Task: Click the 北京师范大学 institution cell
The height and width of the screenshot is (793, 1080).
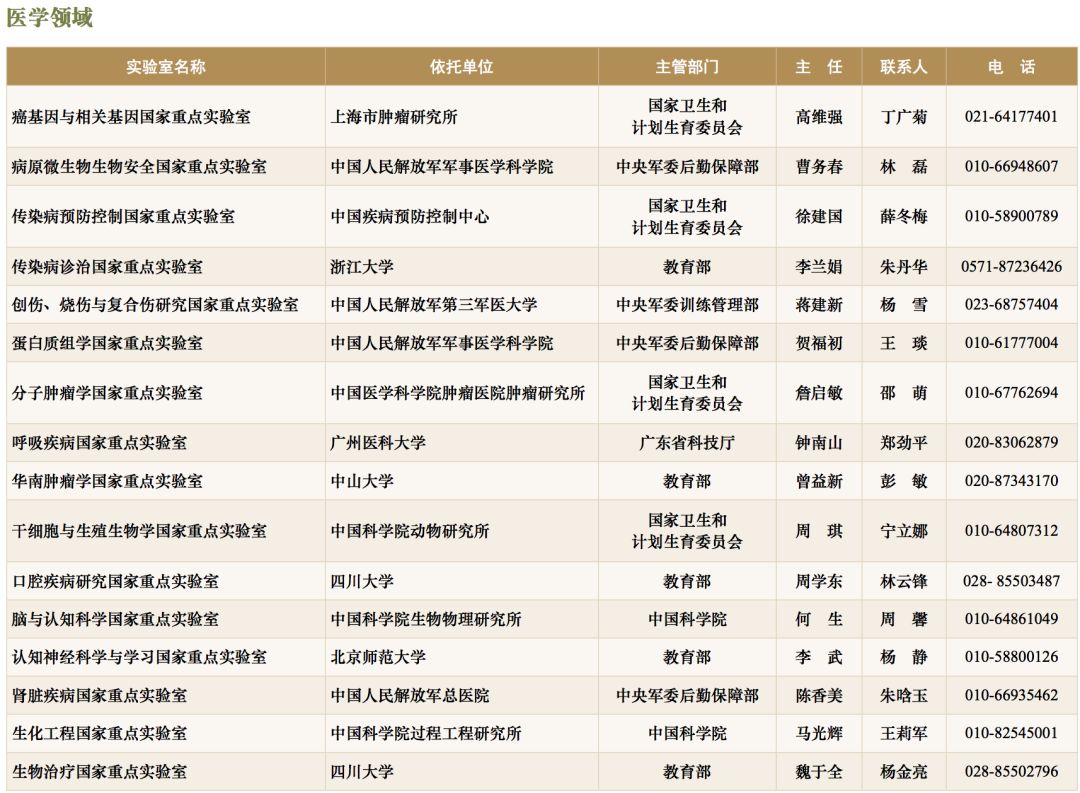Action: coord(378,657)
